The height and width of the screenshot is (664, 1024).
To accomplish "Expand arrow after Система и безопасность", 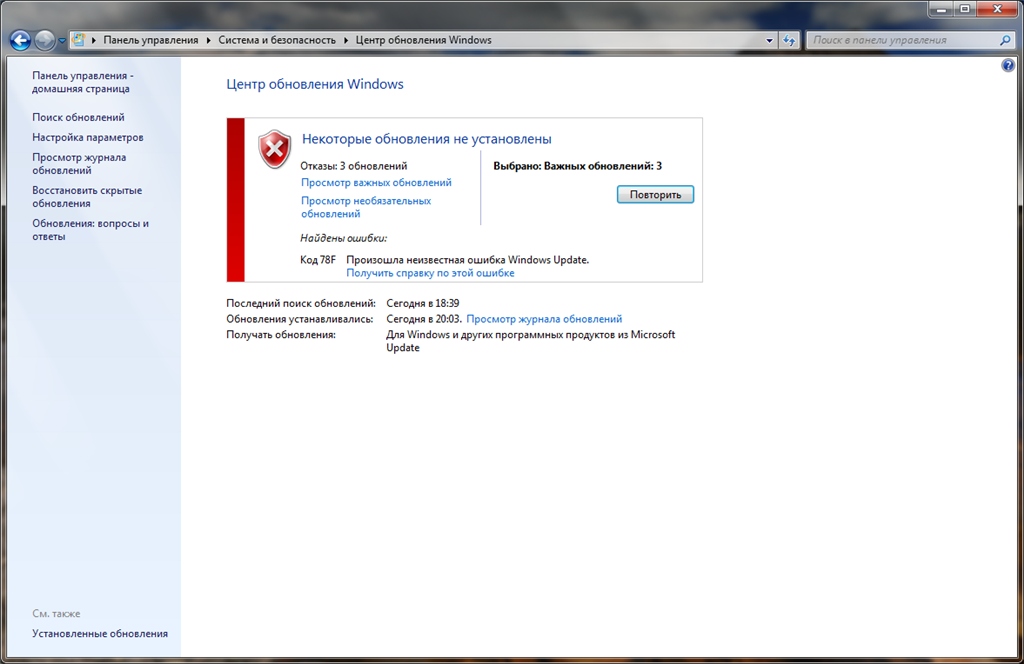I will pos(346,40).
